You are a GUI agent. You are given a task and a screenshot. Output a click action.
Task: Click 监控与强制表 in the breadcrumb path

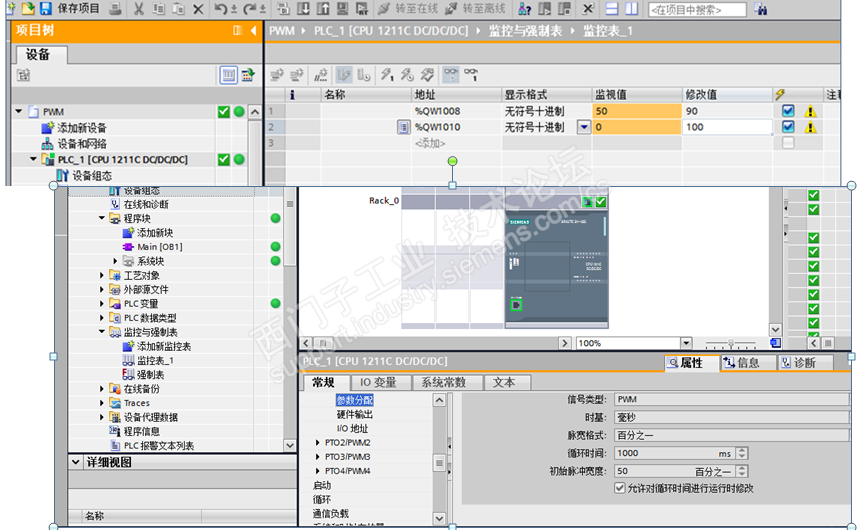tap(525, 31)
